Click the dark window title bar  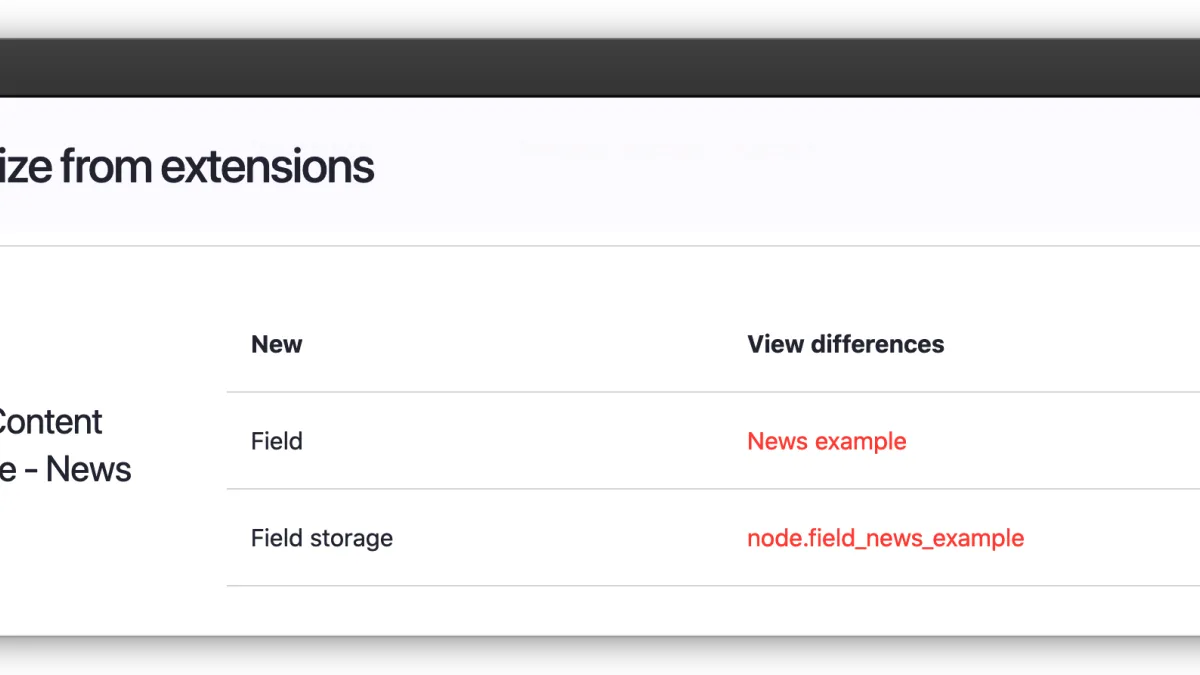pos(600,68)
